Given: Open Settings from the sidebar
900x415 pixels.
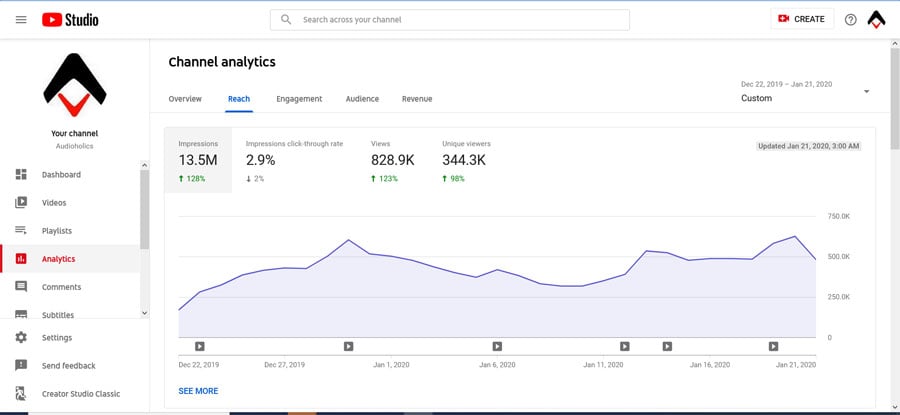Looking at the screenshot, I should coord(57,338).
